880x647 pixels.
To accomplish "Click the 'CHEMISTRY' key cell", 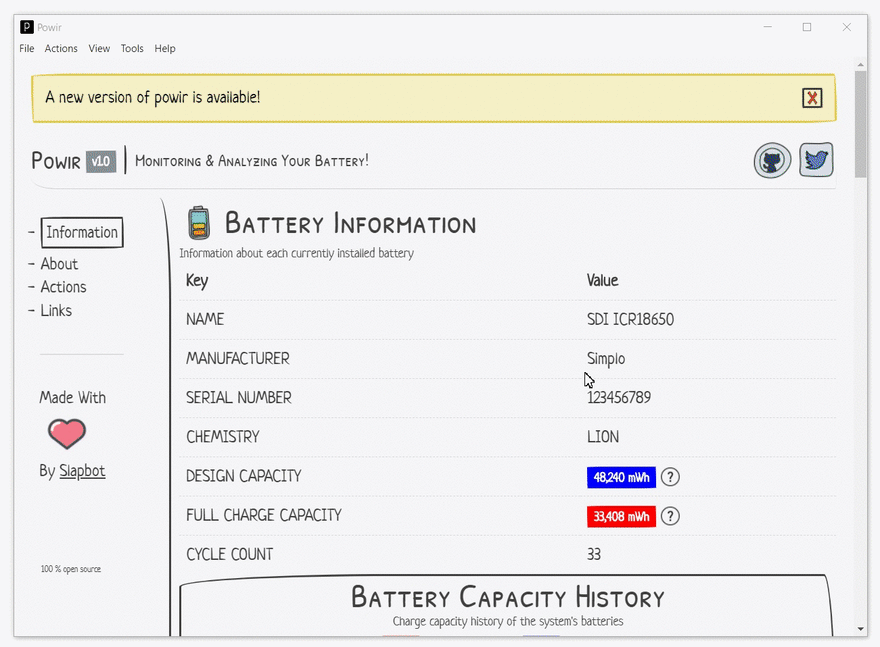I will click(x=223, y=437).
